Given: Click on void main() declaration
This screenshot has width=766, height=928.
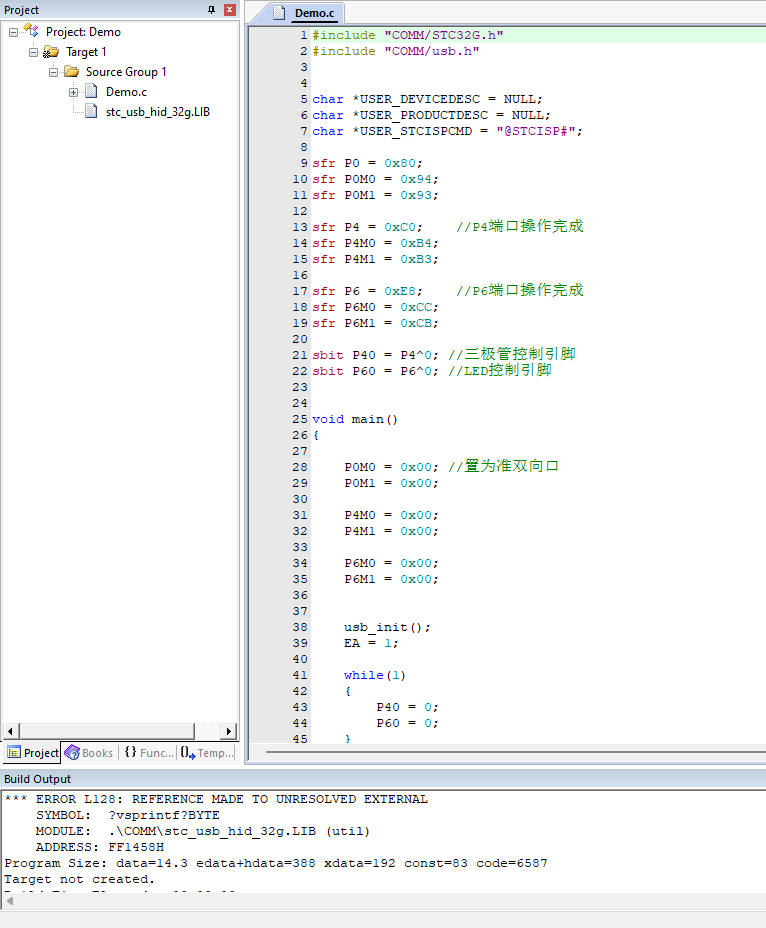Looking at the screenshot, I should point(355,420).
